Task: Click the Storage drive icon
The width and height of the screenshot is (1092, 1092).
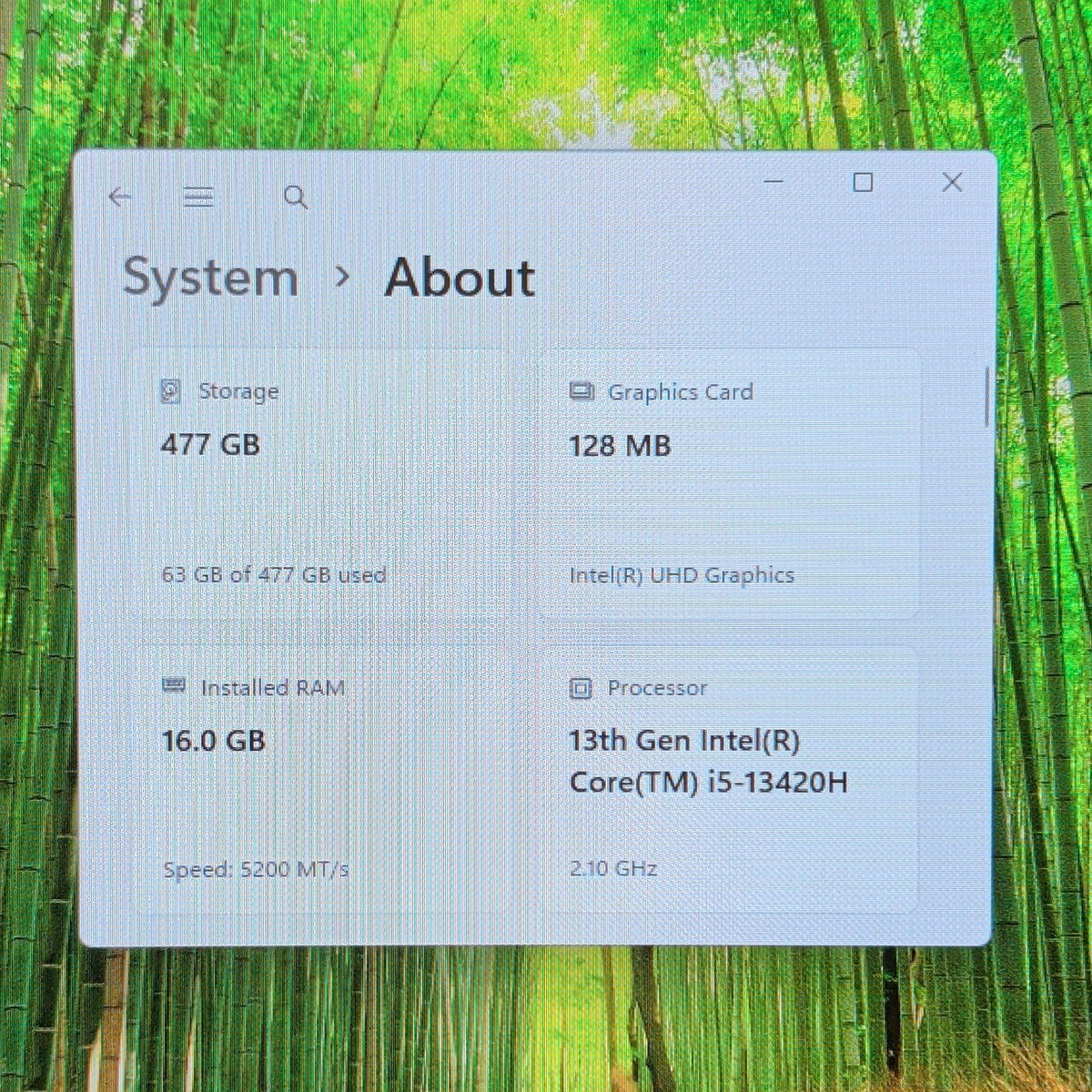Action: (171, 391)
